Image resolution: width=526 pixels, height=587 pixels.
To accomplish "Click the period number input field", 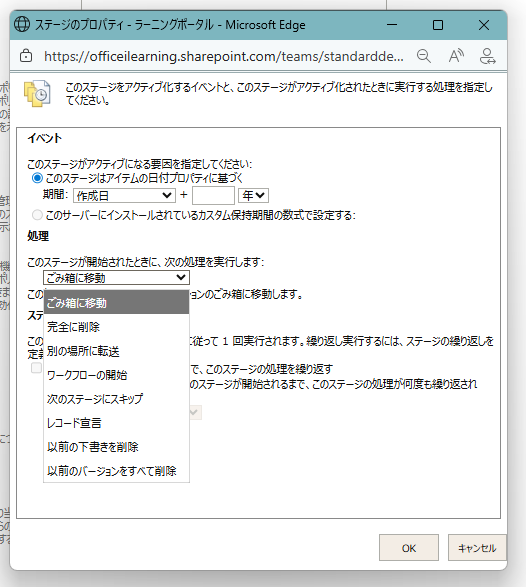I will [213, 195].
